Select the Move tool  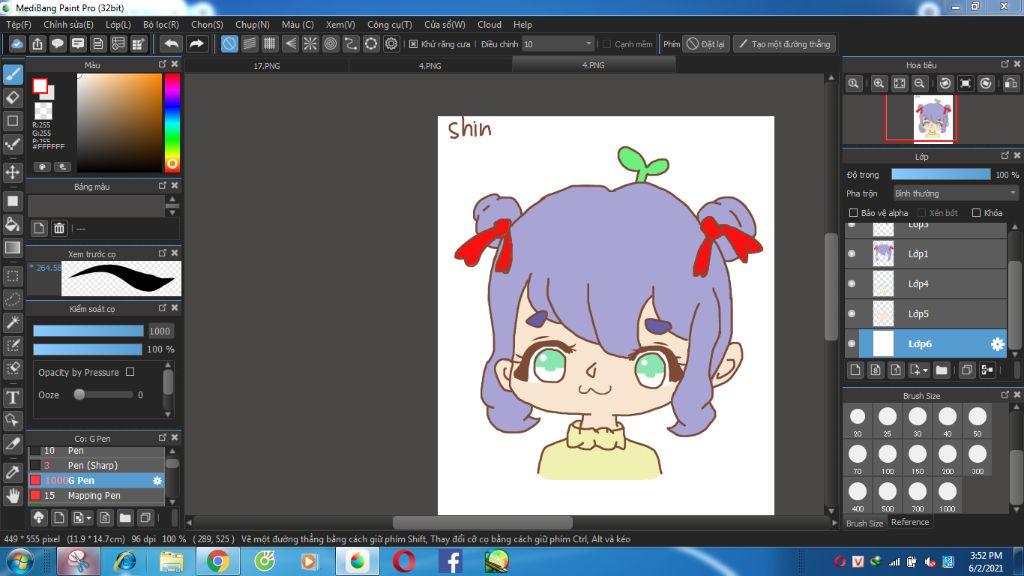(x=12, y=172)
